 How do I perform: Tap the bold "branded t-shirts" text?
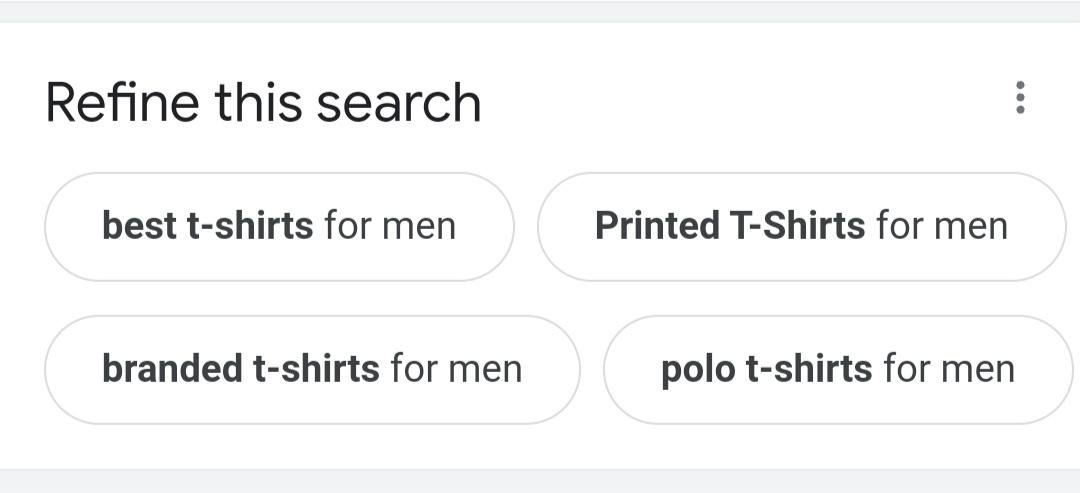pos(241,369)
